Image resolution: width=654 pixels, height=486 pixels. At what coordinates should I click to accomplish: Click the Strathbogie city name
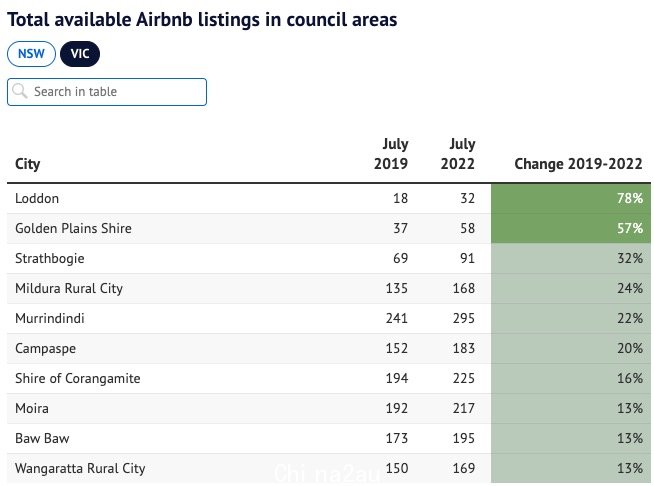[50, 259]
